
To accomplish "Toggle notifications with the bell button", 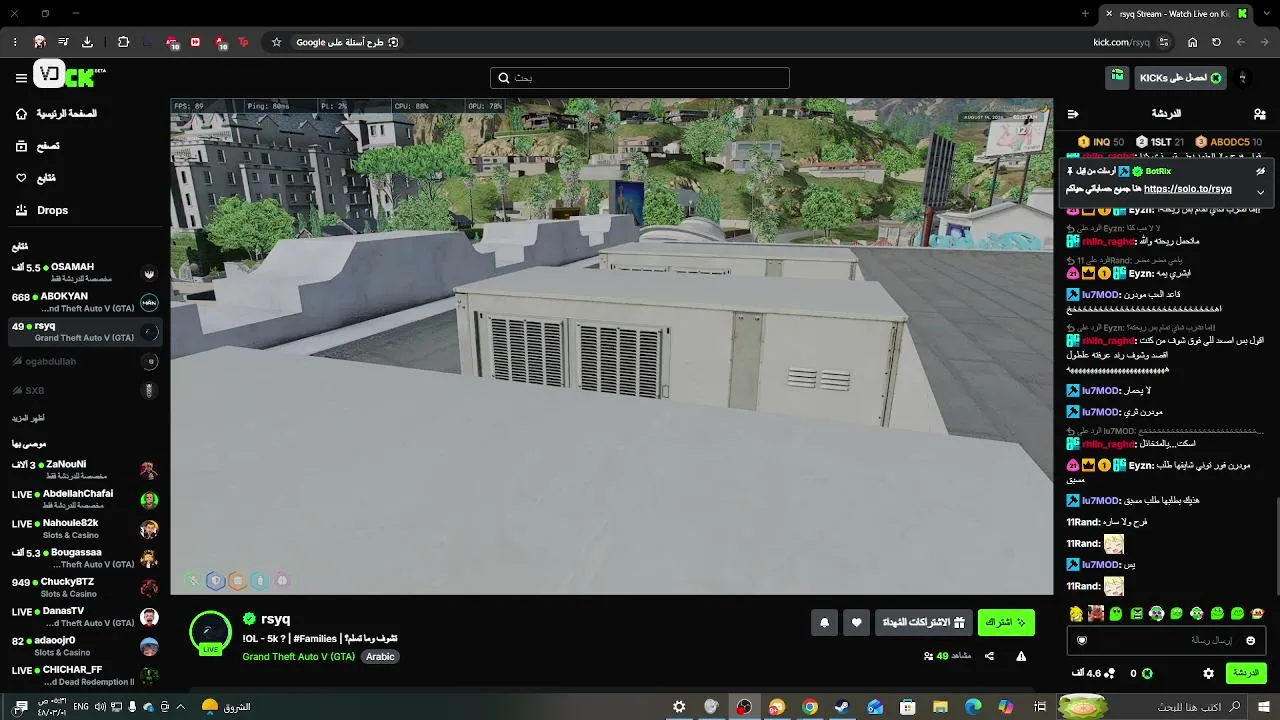I will (x=824, y=623).
